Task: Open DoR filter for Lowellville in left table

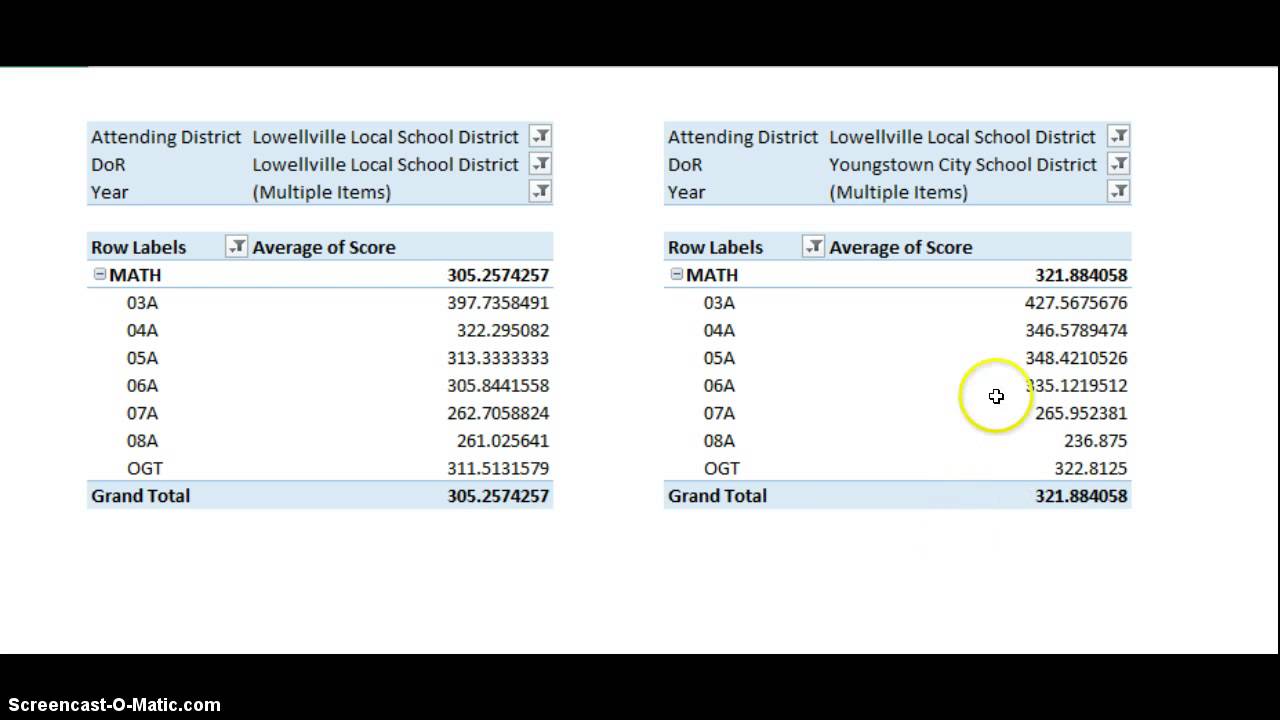Action: (x=540, y=164)
